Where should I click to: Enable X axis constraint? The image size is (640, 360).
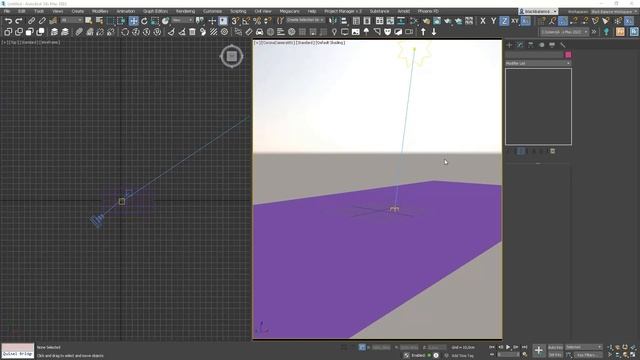(x=483, y=21)
